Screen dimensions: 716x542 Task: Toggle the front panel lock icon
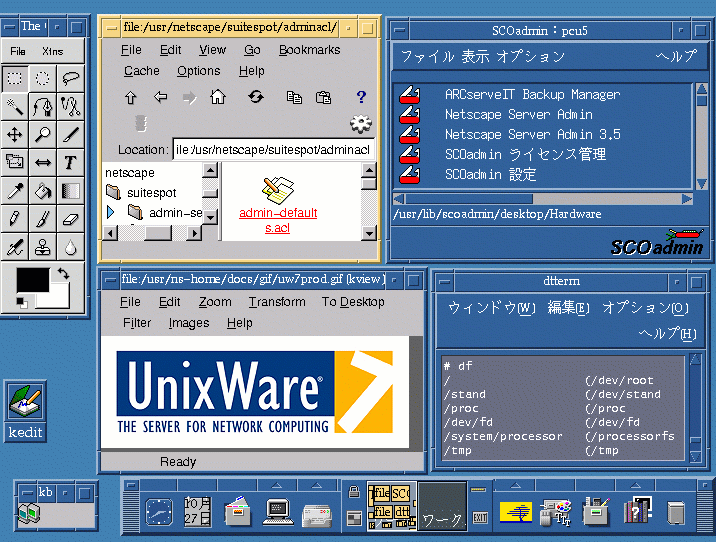353,492
